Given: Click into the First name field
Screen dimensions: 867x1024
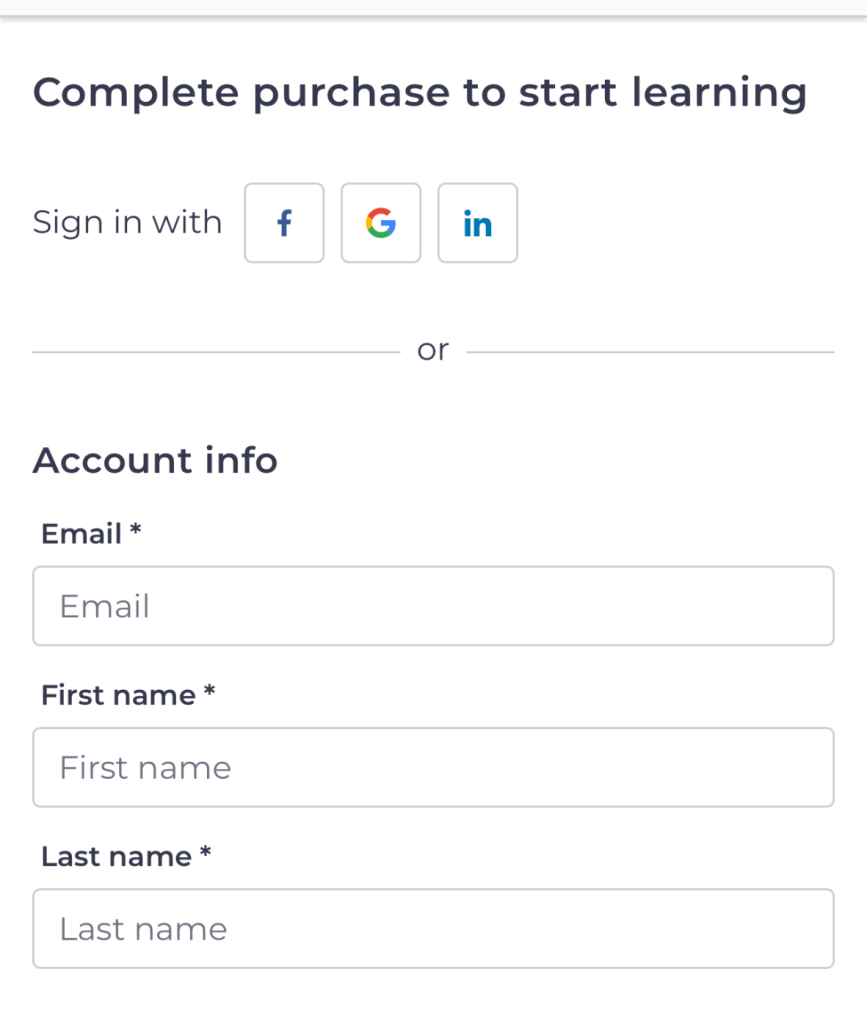Looking at the screenshot, I should click(x=434, y=767).
